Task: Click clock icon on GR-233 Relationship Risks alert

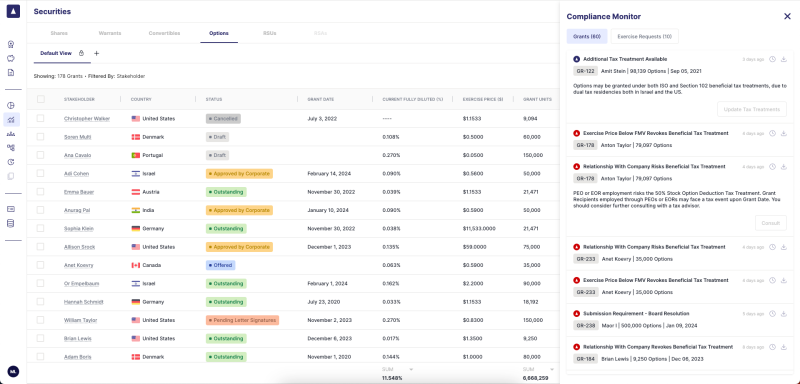Action: pos(772,247)
